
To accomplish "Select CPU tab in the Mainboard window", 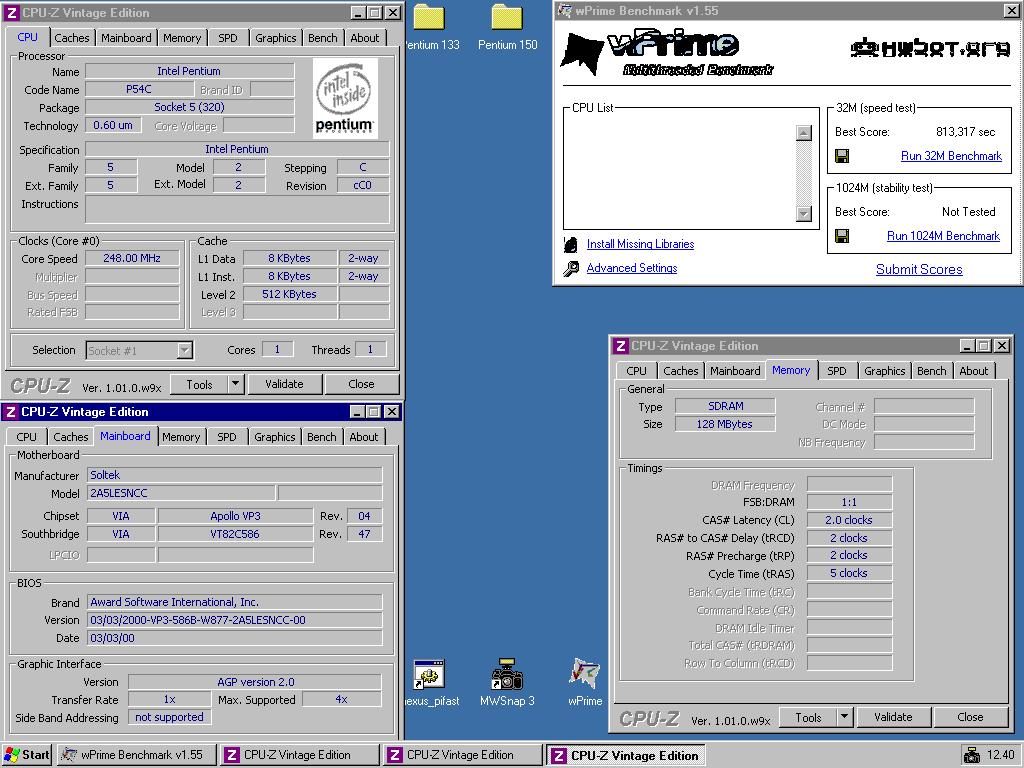I will [x=27, y=437].
